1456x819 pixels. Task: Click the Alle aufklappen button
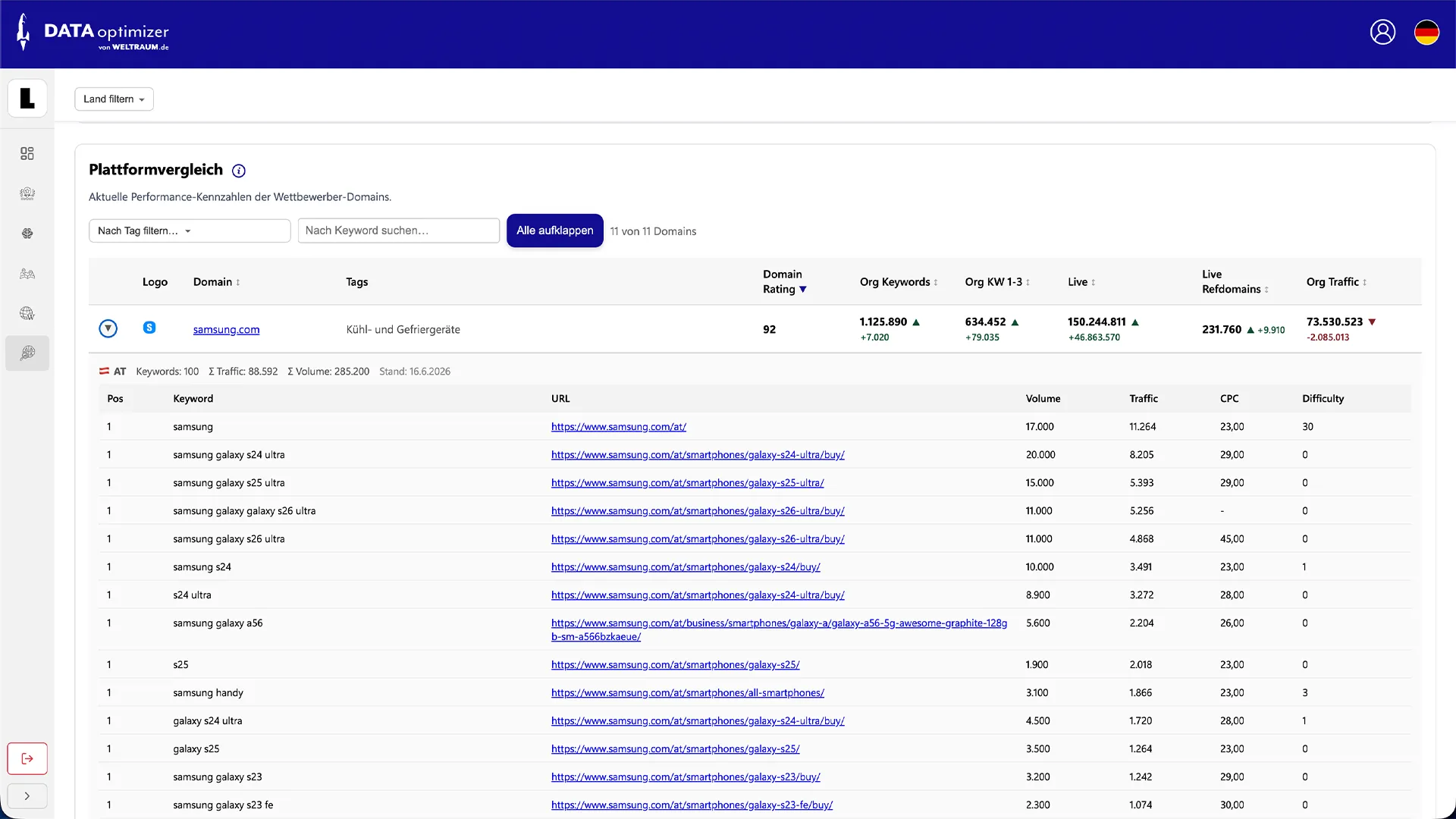pos(555,231)
